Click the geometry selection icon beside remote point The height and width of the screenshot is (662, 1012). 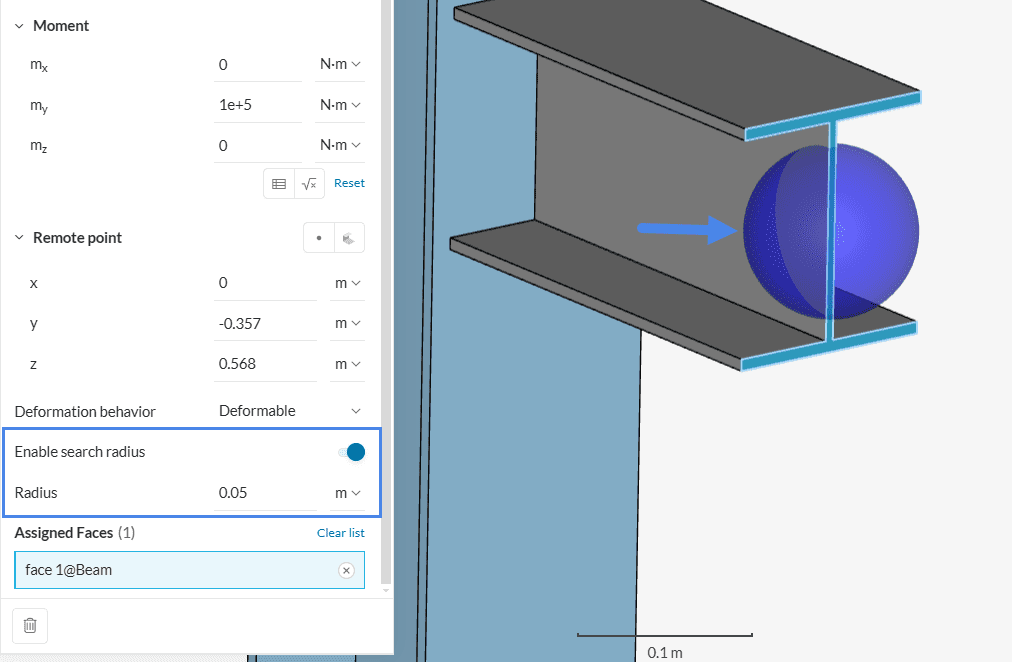coord(349,238)
